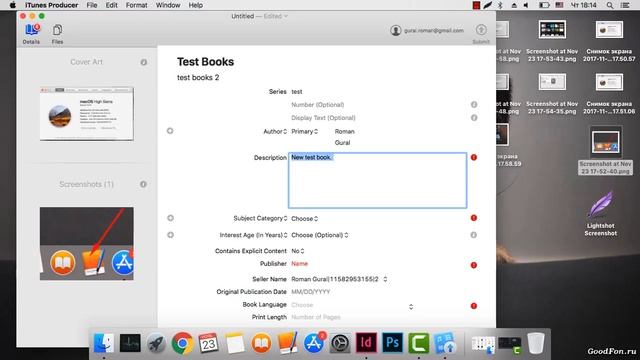This screenshot has height=360, width=640.
Task: Open iBooks from the Dock
Action: tap(261, 343)
